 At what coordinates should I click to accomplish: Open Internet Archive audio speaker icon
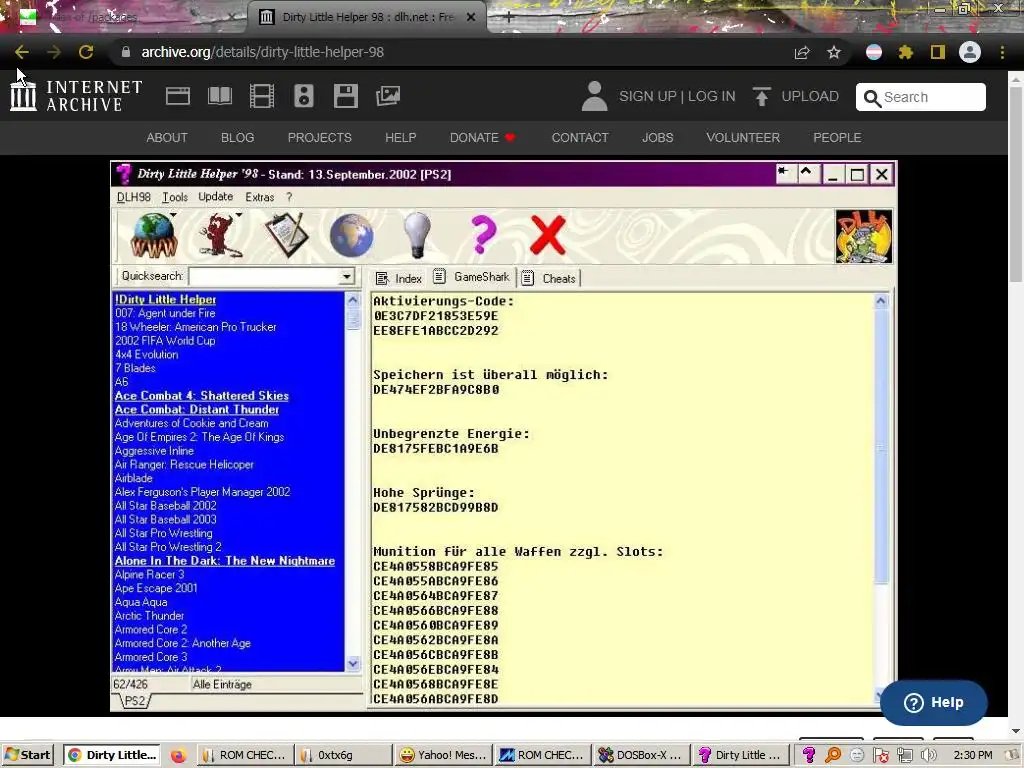(304, 96)
